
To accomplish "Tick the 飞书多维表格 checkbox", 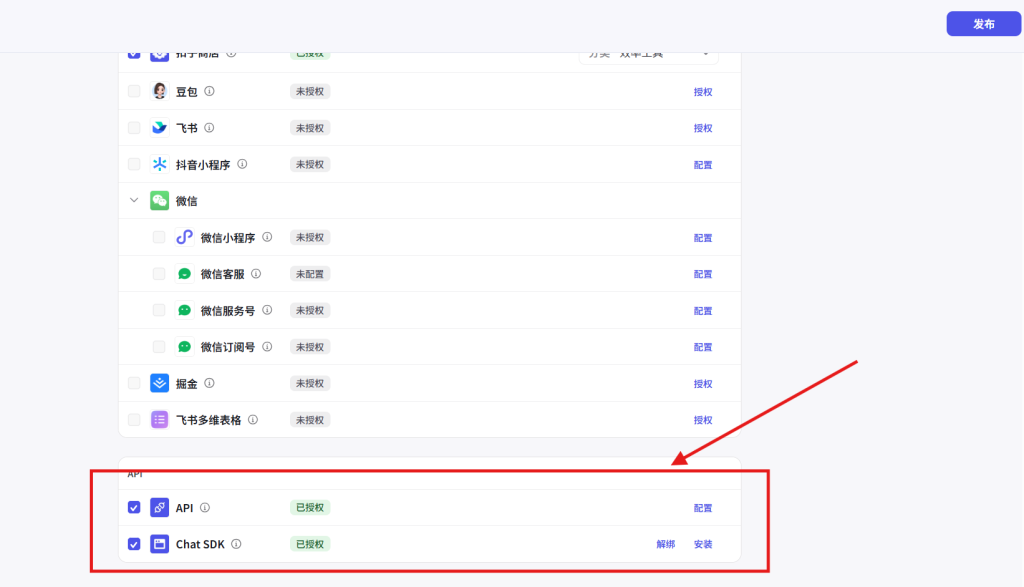I will pyautogui.click(x=134, y=420).
